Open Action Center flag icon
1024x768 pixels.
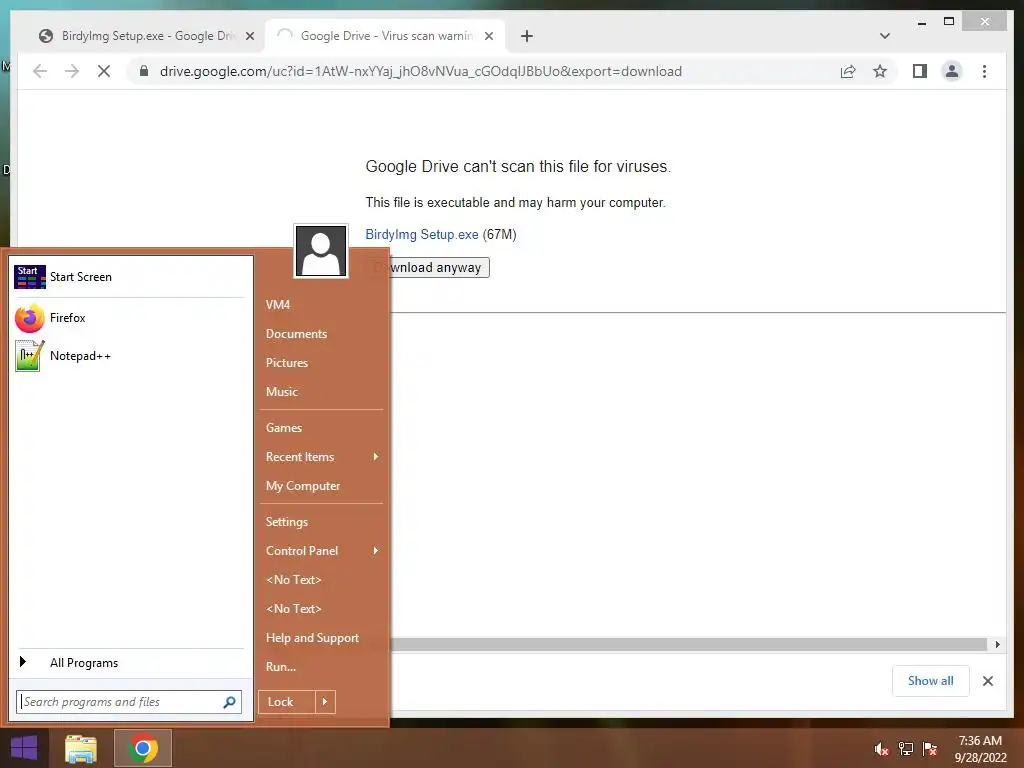[x=930, y=749]
